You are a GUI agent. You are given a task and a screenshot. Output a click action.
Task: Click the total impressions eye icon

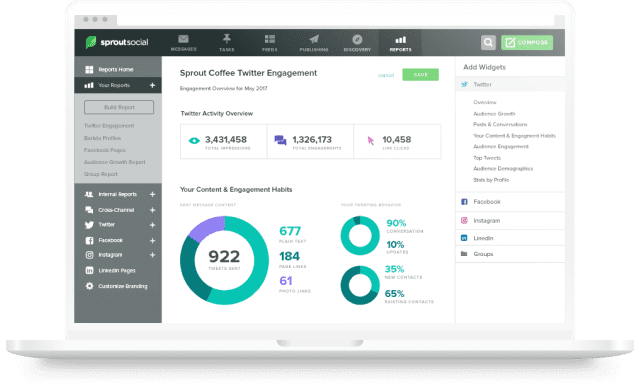(194, 140)
